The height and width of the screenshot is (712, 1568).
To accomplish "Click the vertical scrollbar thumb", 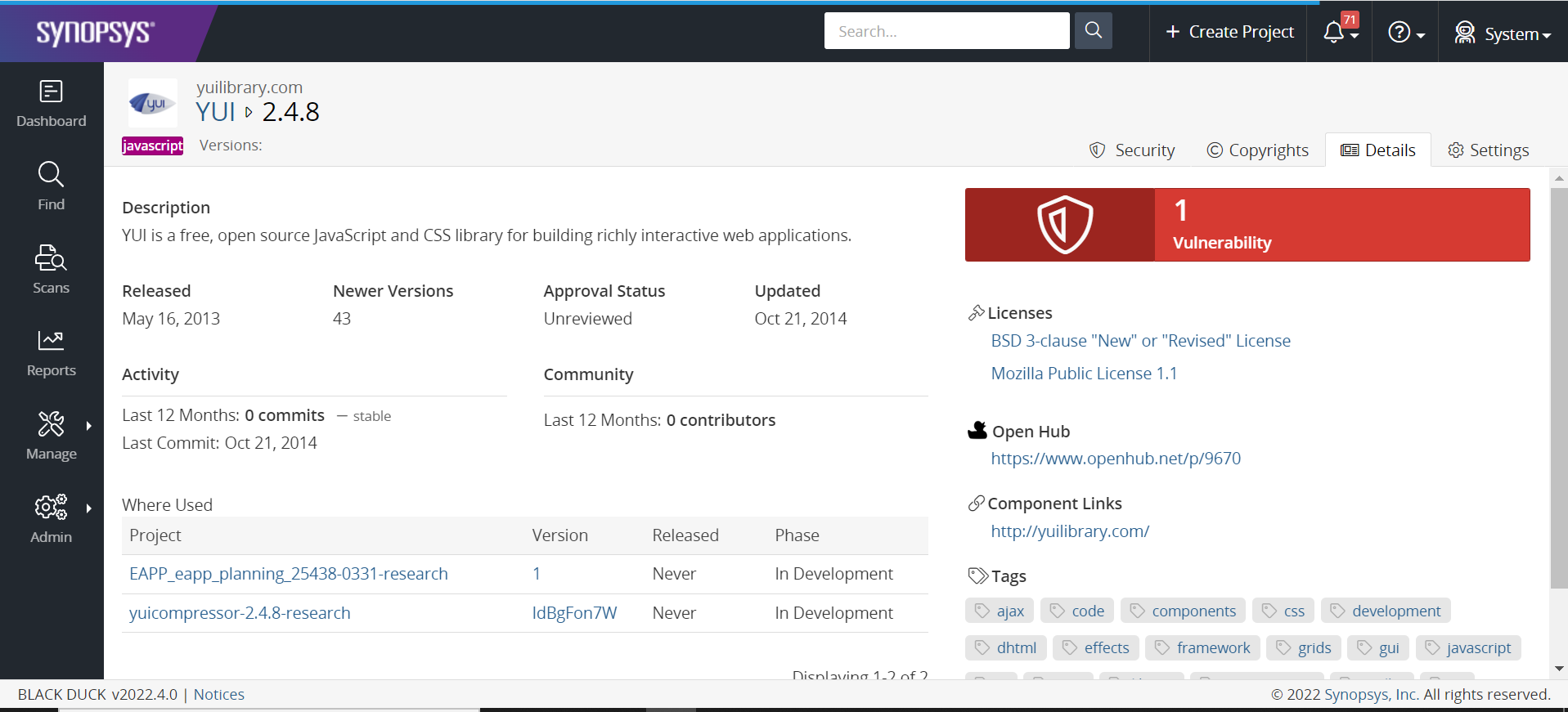I will [x=1559, y=388].
